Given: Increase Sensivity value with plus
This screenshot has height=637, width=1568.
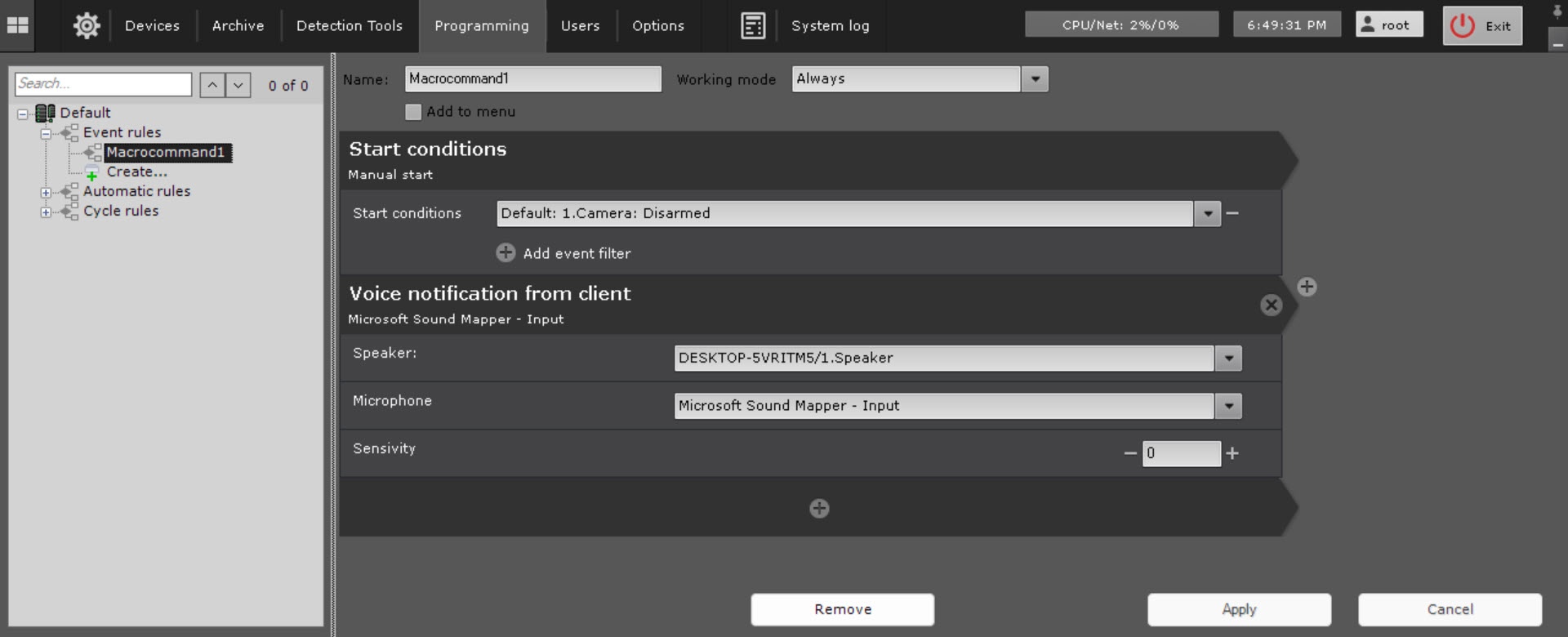Looking at the screenshot, I should (1232, 453).
